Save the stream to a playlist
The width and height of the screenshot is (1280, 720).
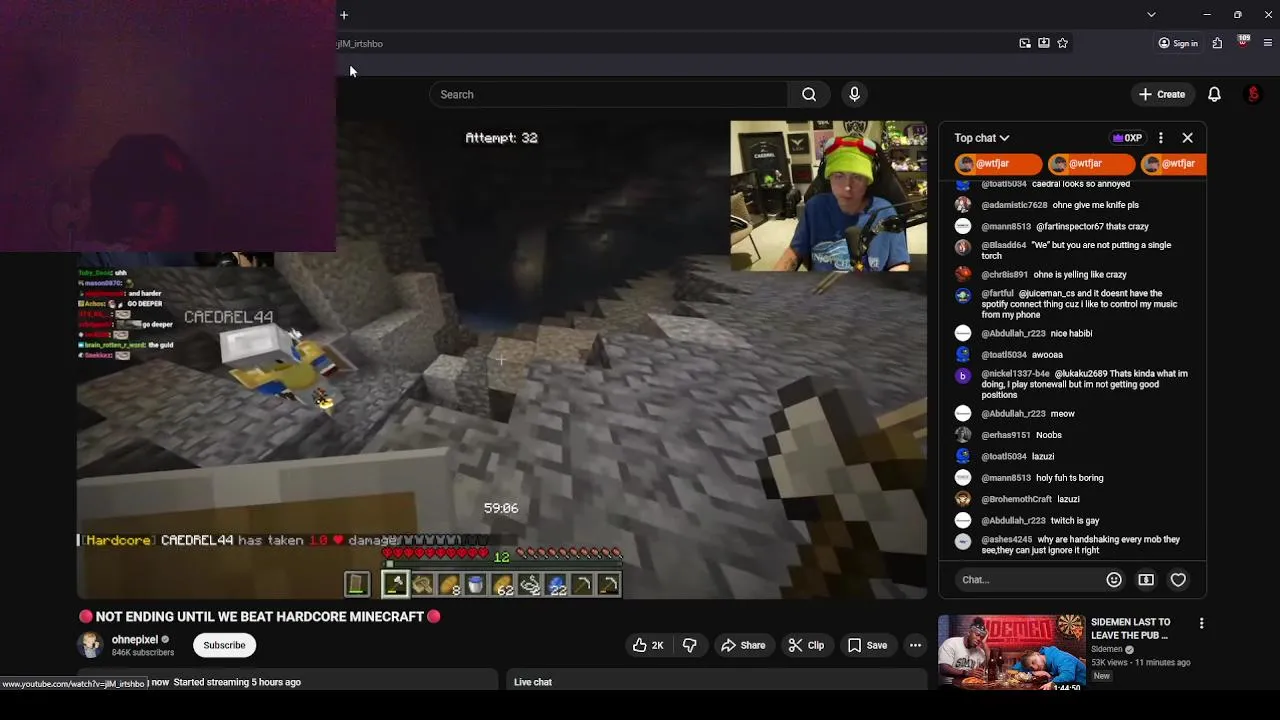868,645
